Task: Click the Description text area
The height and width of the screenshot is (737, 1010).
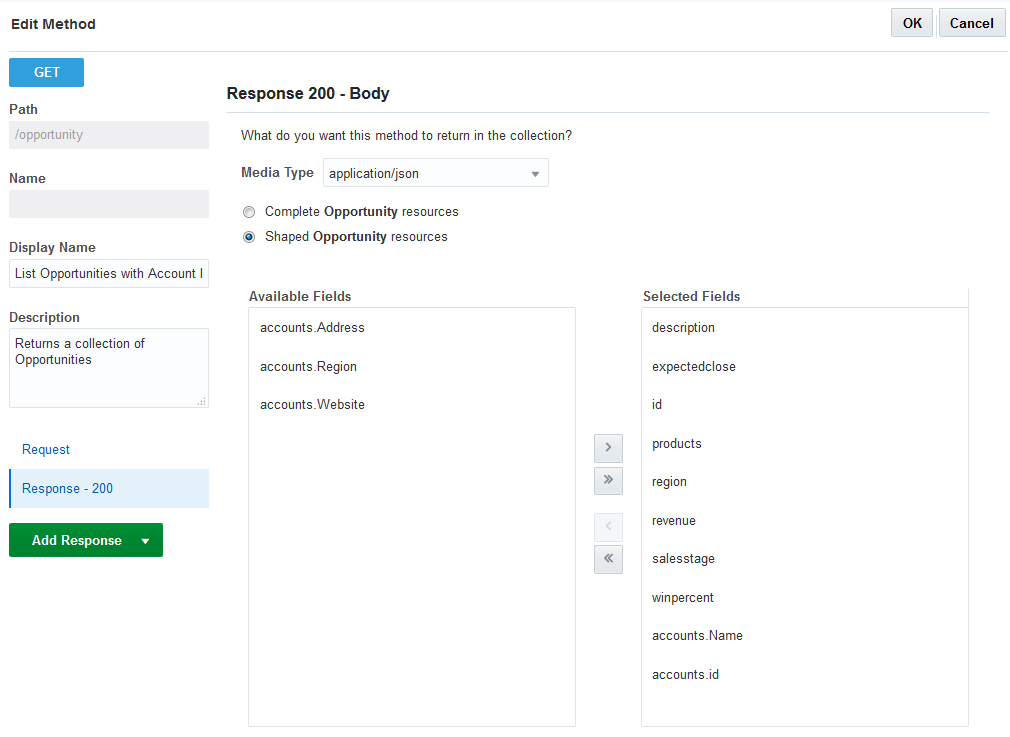Action: [109, 367]
